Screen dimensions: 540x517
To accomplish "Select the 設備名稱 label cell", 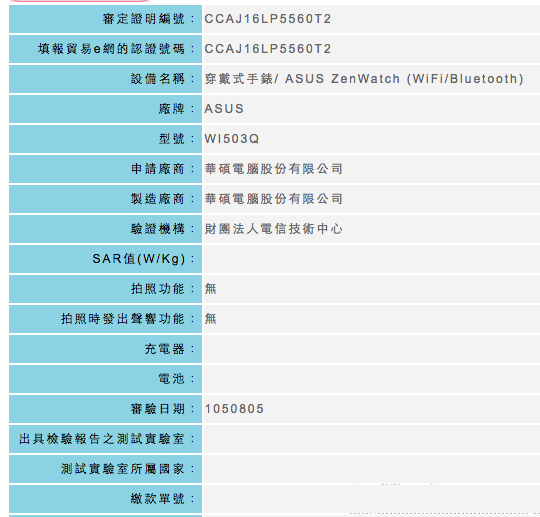I will 105,79.
